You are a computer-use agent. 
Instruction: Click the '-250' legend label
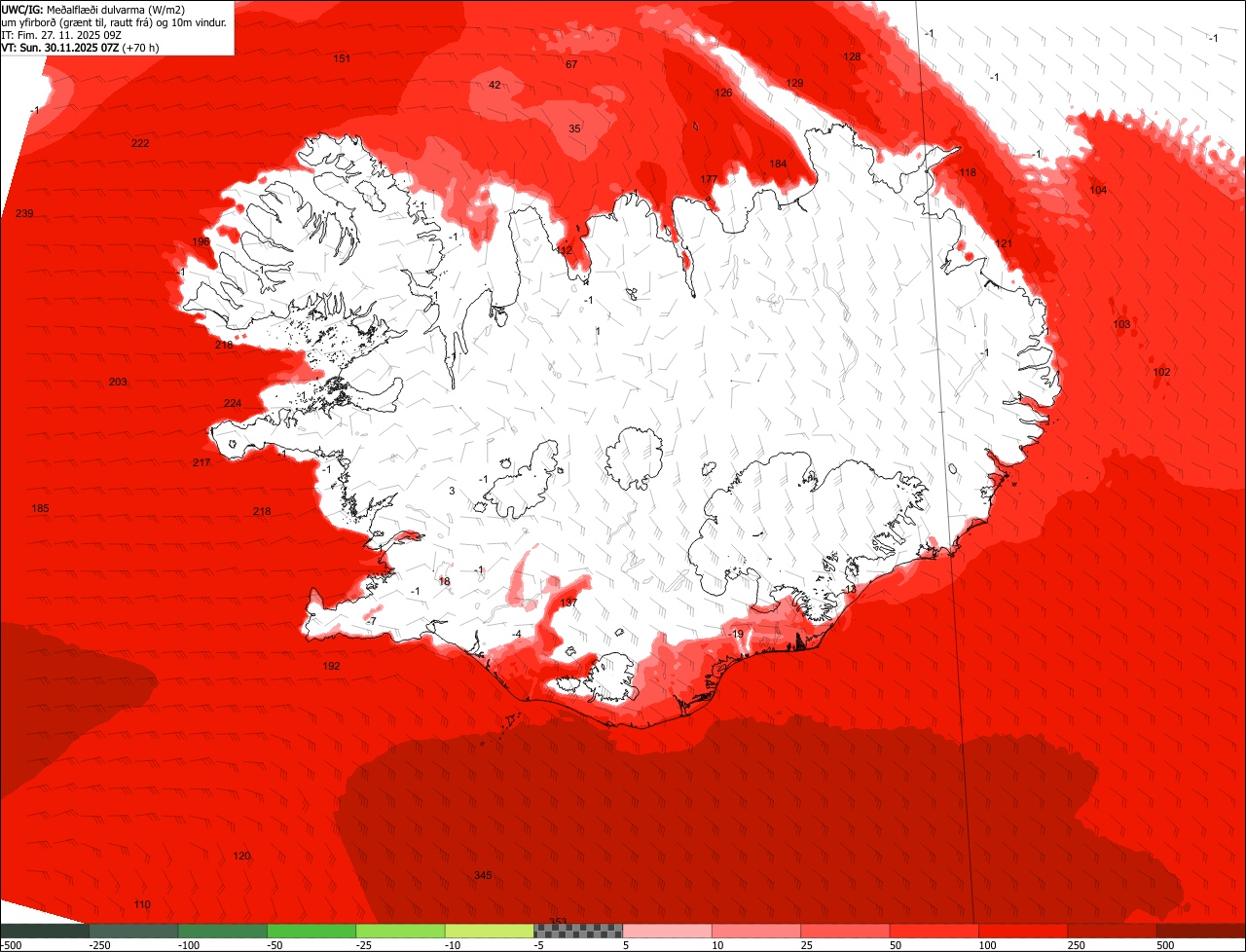tap(99, 945)
